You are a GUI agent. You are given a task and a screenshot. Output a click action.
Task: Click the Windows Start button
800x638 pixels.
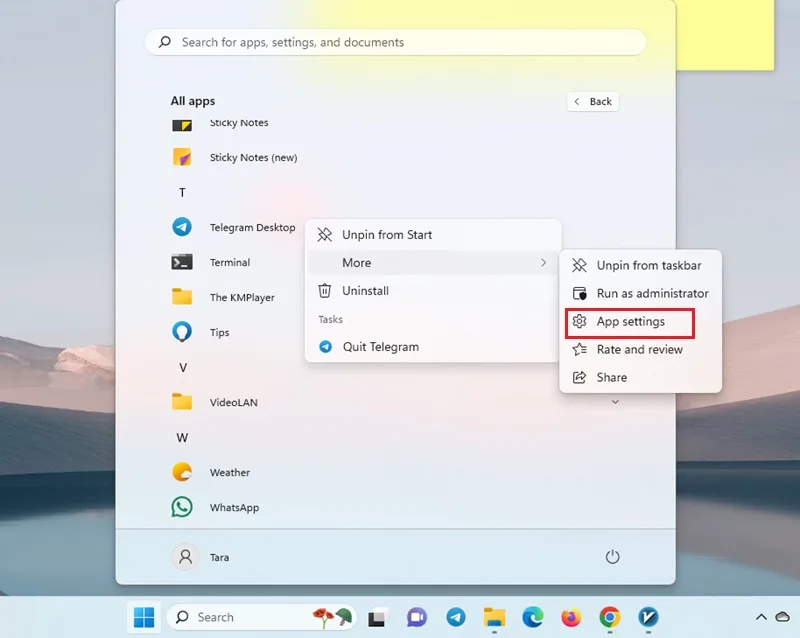tap(144, 618)
